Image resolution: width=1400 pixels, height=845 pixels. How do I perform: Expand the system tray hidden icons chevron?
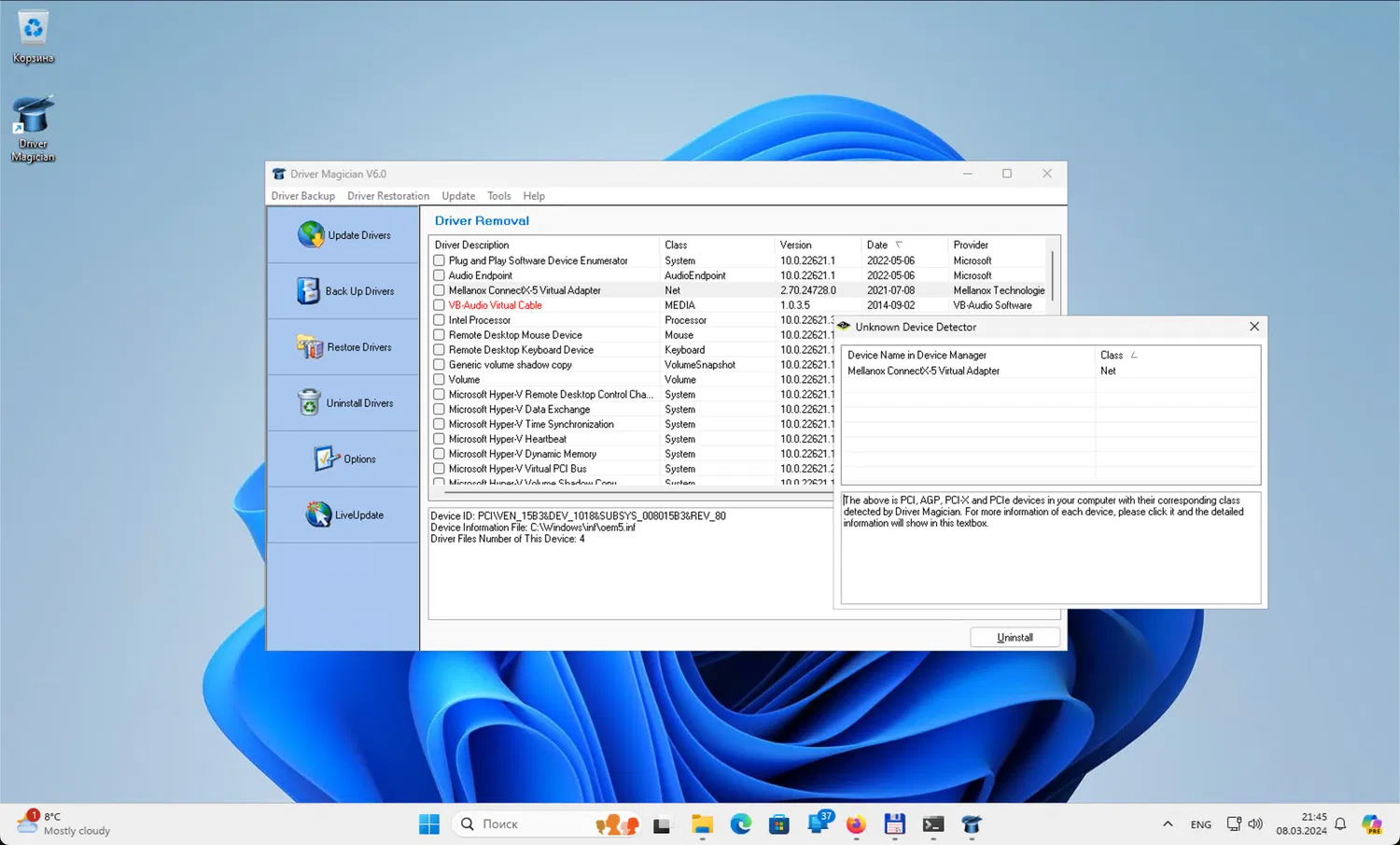pyautogui.click(x=1168, y=824)
